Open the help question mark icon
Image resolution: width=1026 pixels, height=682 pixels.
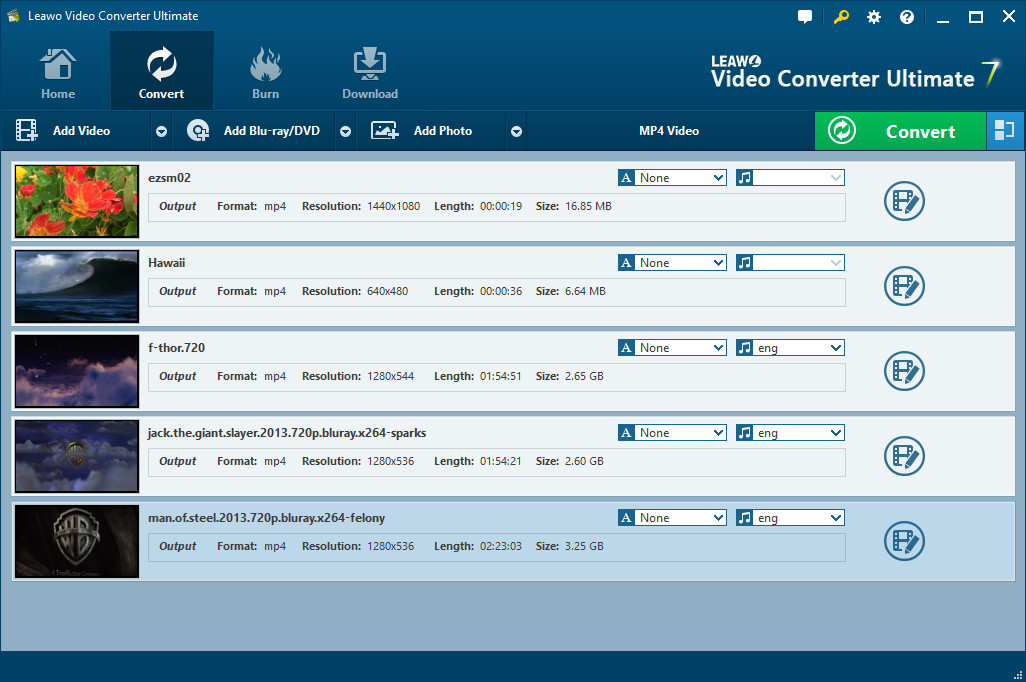click(907, 17)
